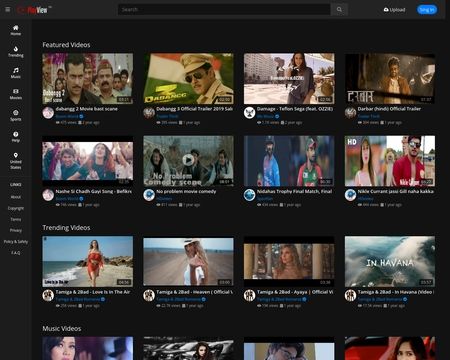The width and height of the screenshot is (450, 360).
Task: Open the F.A.Q link in sidebar
Action: click(16, 253)
